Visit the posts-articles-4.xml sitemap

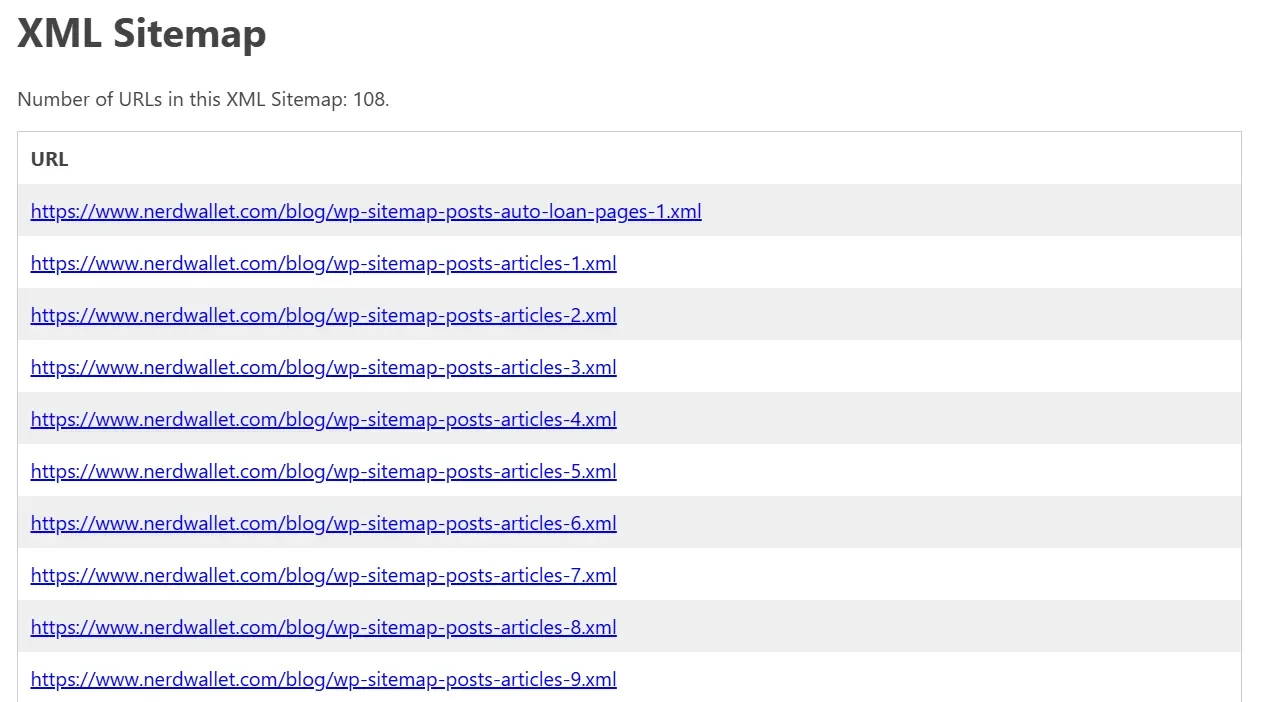pyautogui.click(x=323, y=419)
